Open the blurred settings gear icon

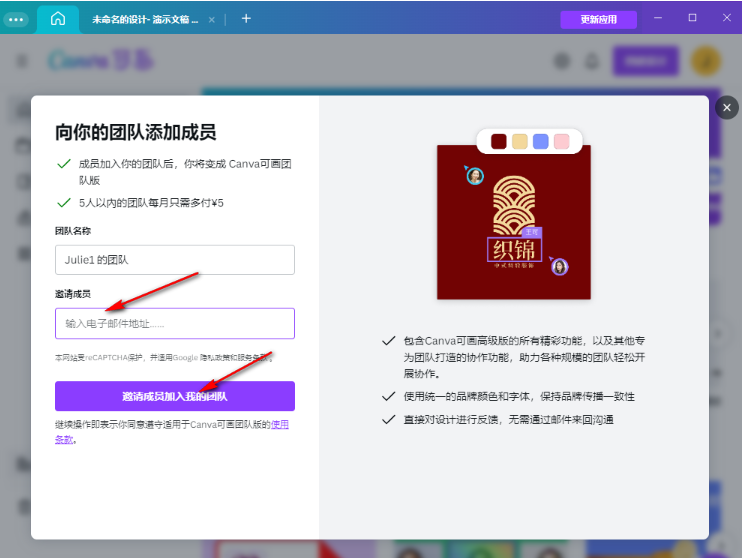(x=562, y=61)
